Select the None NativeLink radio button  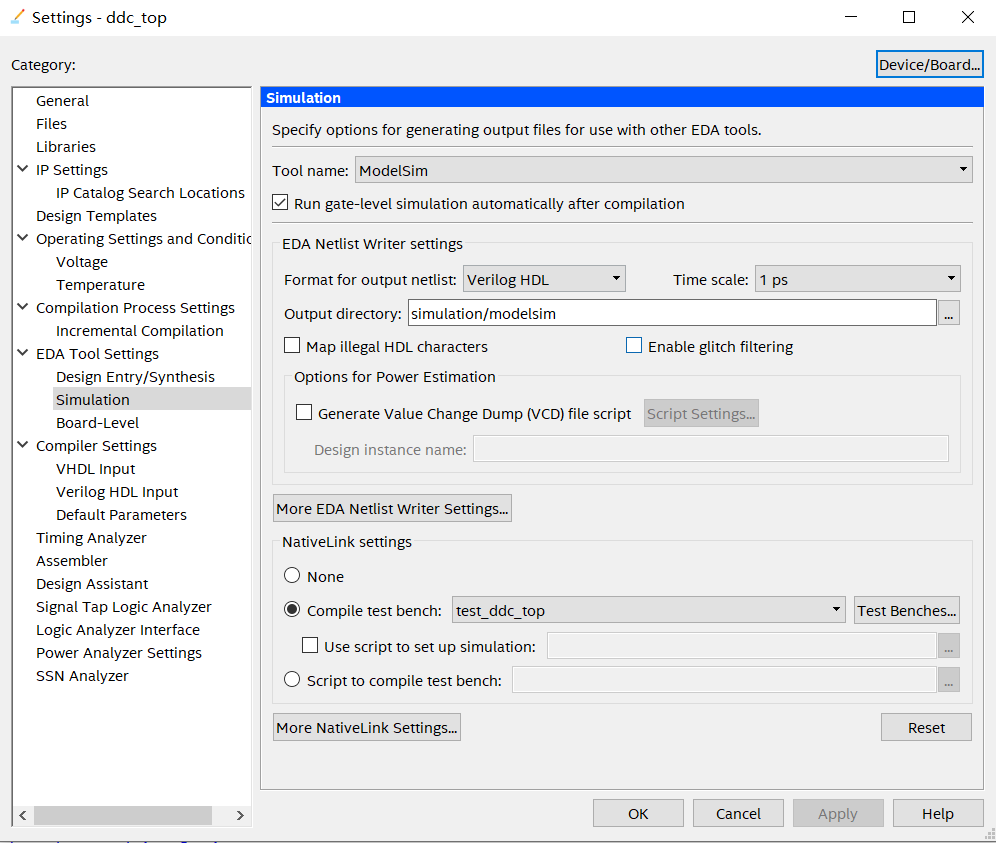[292, 576]
